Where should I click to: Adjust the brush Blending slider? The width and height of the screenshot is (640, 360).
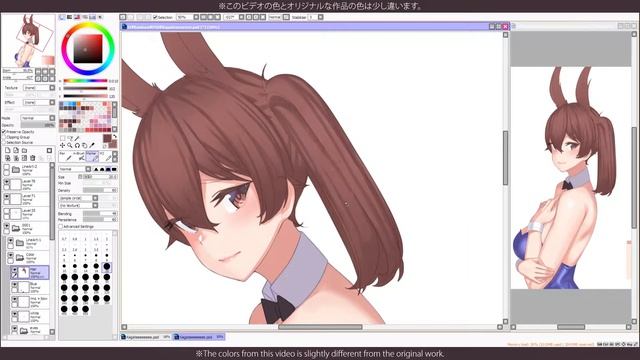coord(100,213)
